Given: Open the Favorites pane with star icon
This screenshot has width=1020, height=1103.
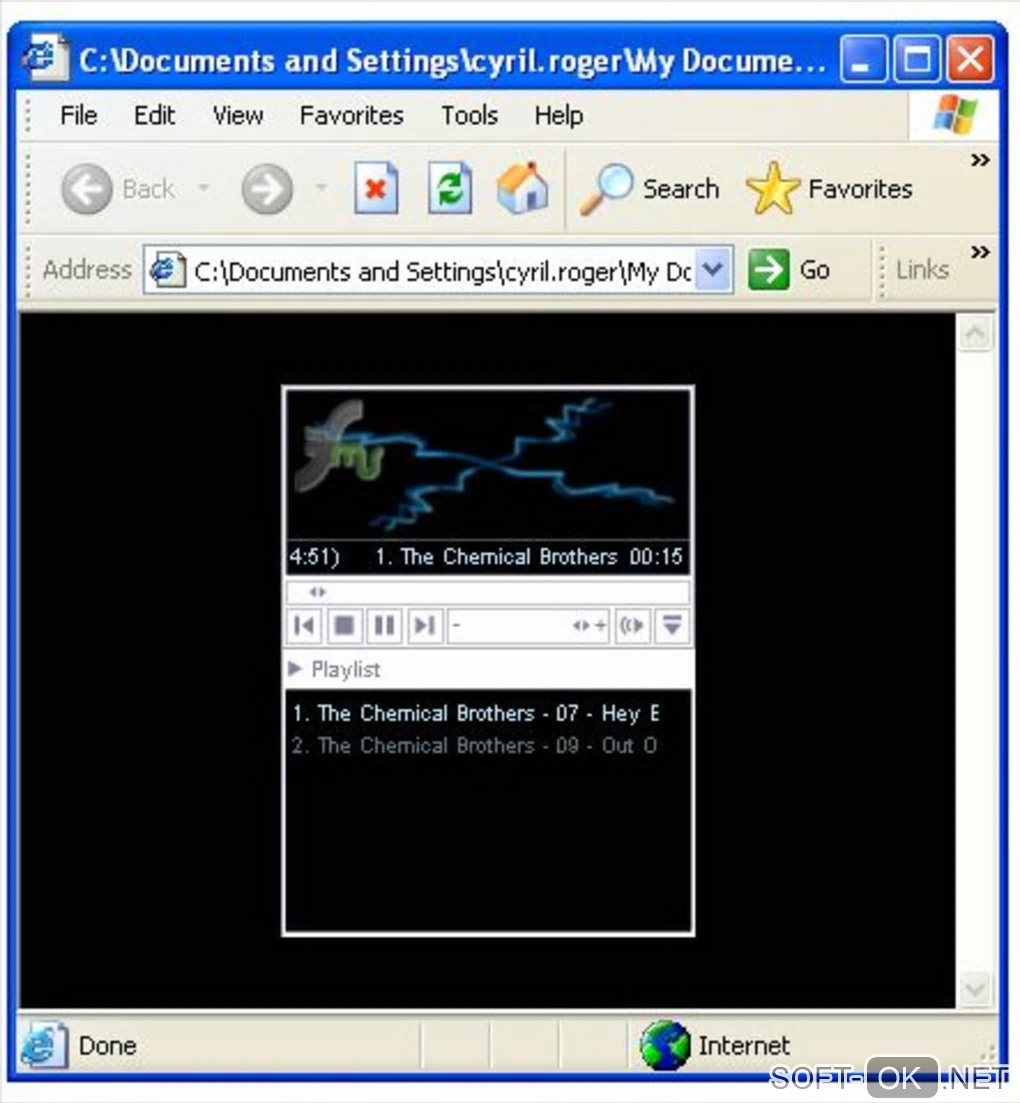Looking at the screenshot, I should [x=829, y=189].
